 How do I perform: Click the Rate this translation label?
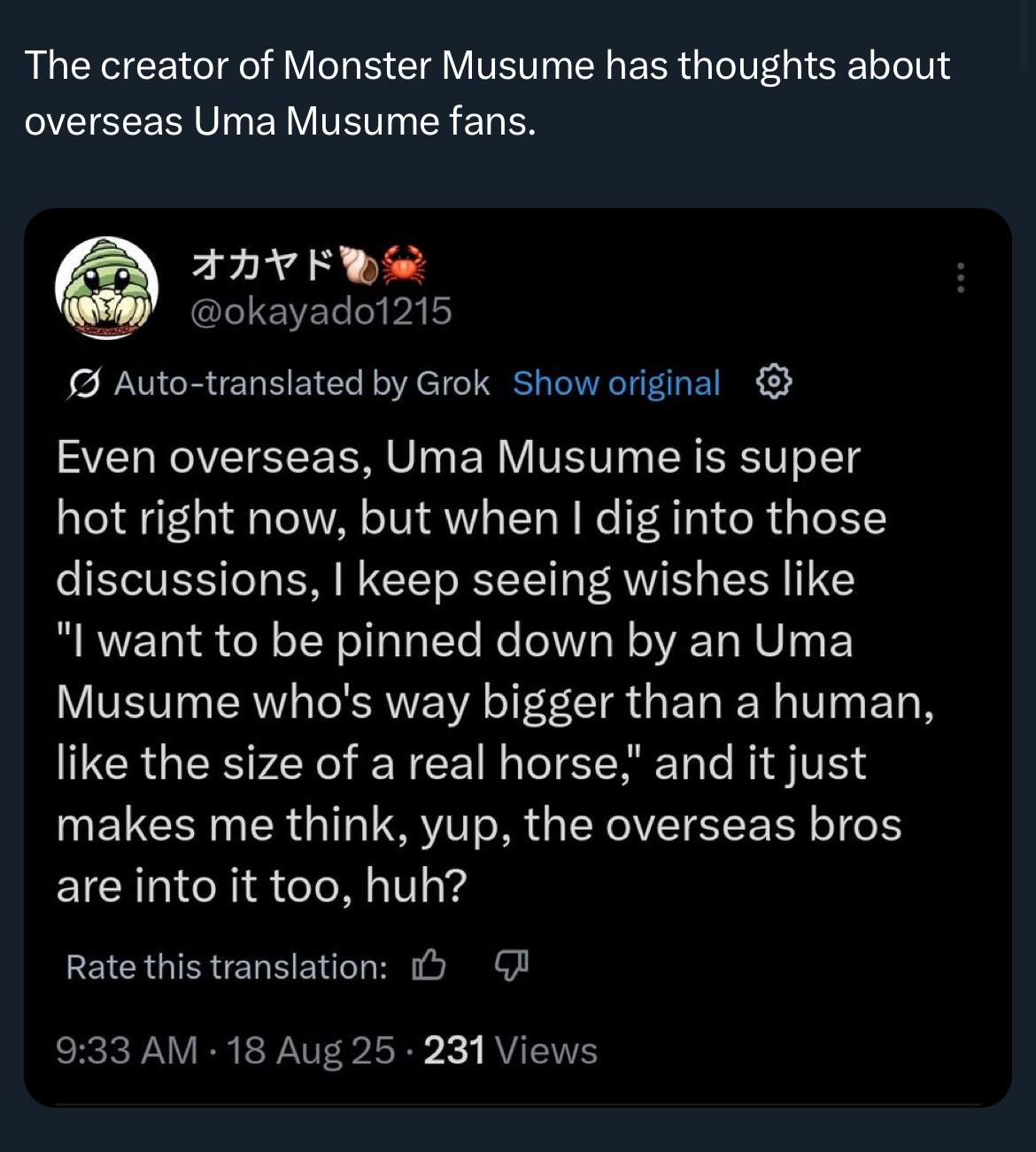coord(226,967)
